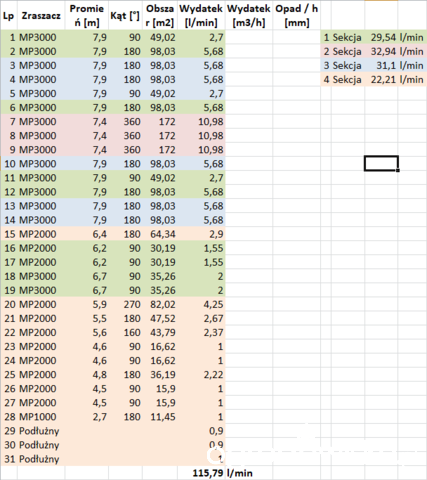Select the MP1000 sprinkler cell in row 28

pos(41,417)
